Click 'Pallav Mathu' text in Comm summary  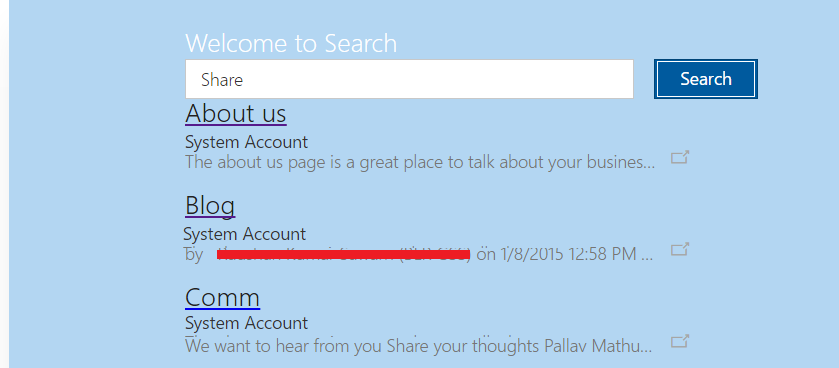click(x=592, y=346)
